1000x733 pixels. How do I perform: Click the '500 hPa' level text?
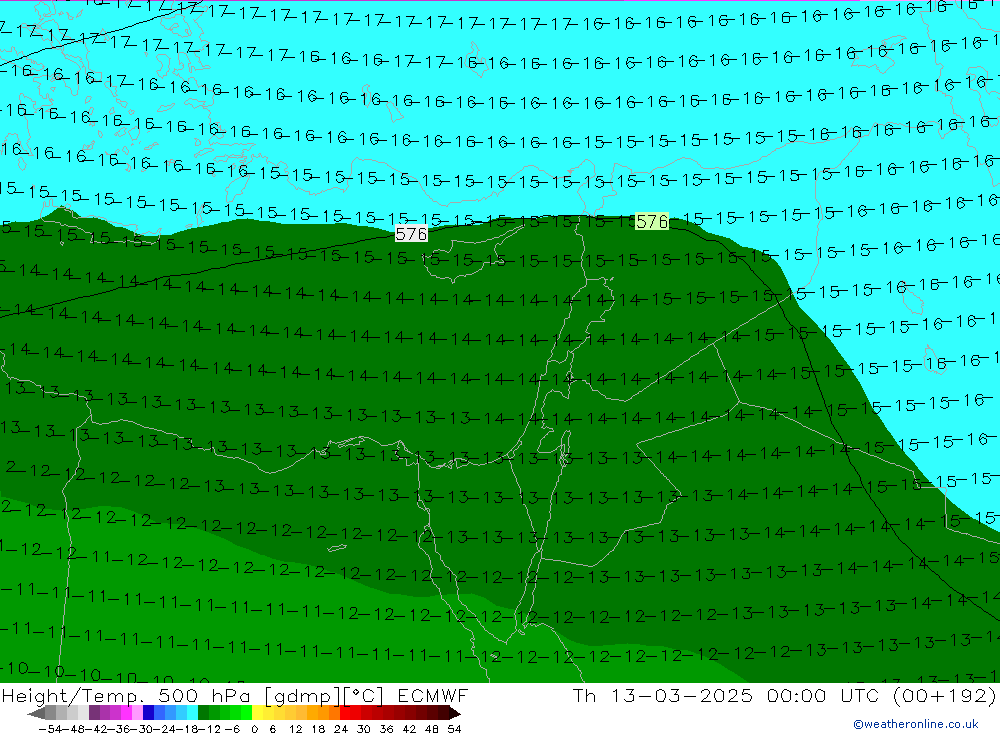207,695
